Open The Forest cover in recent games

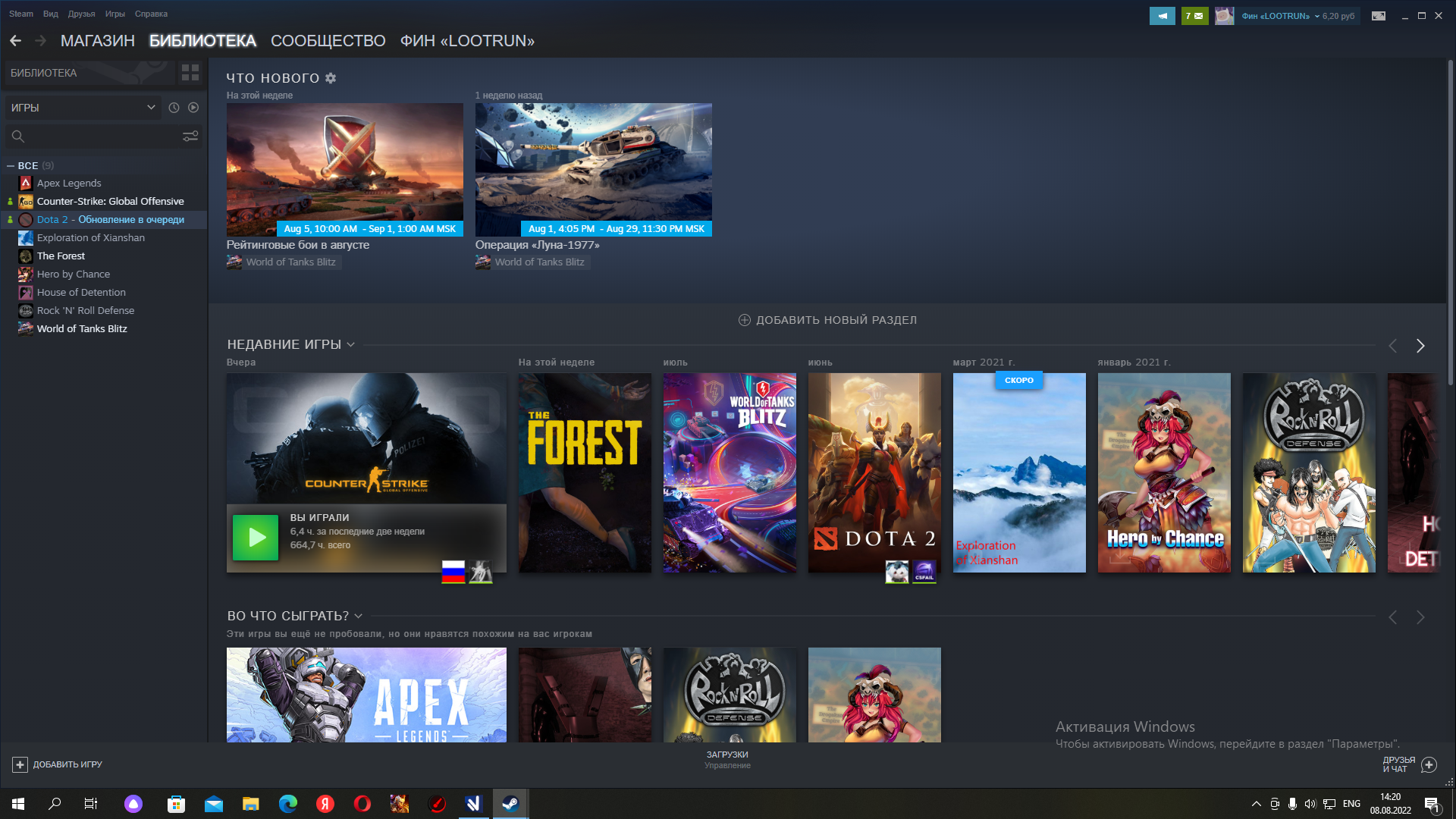[585, 472]
